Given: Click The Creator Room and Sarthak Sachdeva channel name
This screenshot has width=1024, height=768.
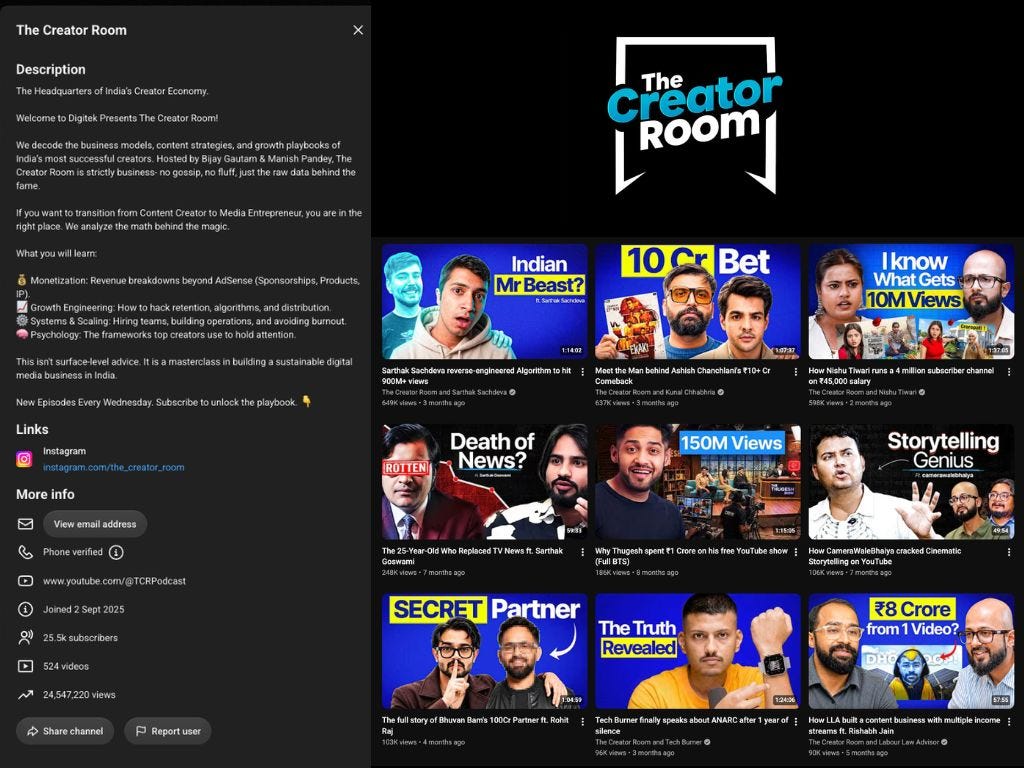Looking at the screenshot, I should click(444, 392).
